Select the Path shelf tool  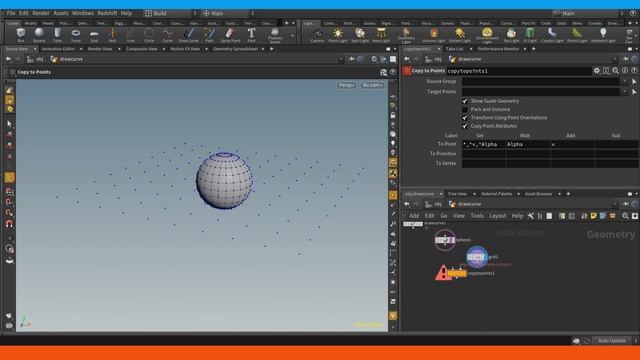209,35
